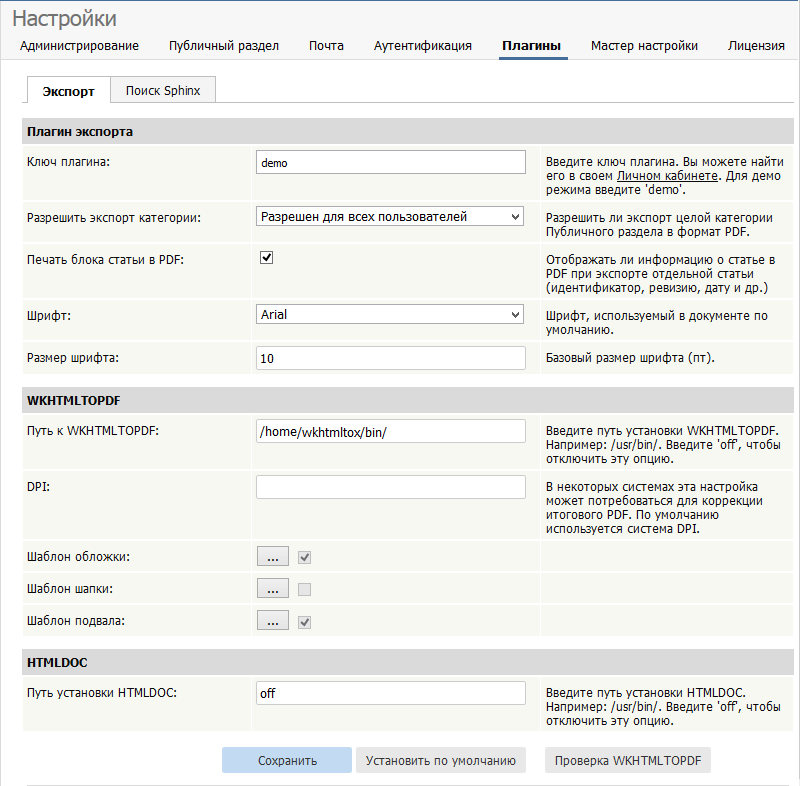
Task: Open the 'Лицензия' tab
Action: click(756, 45)
